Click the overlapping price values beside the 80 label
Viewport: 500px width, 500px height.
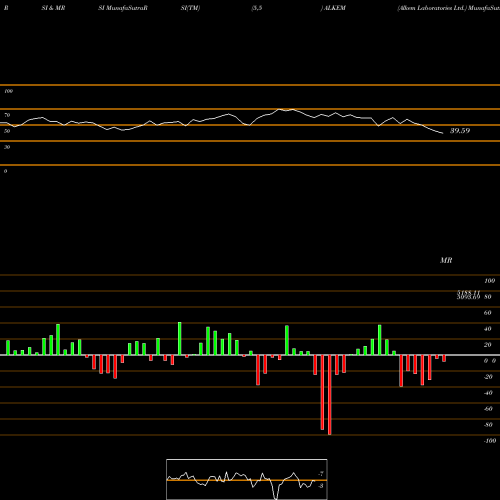click(x=468, y=295)
